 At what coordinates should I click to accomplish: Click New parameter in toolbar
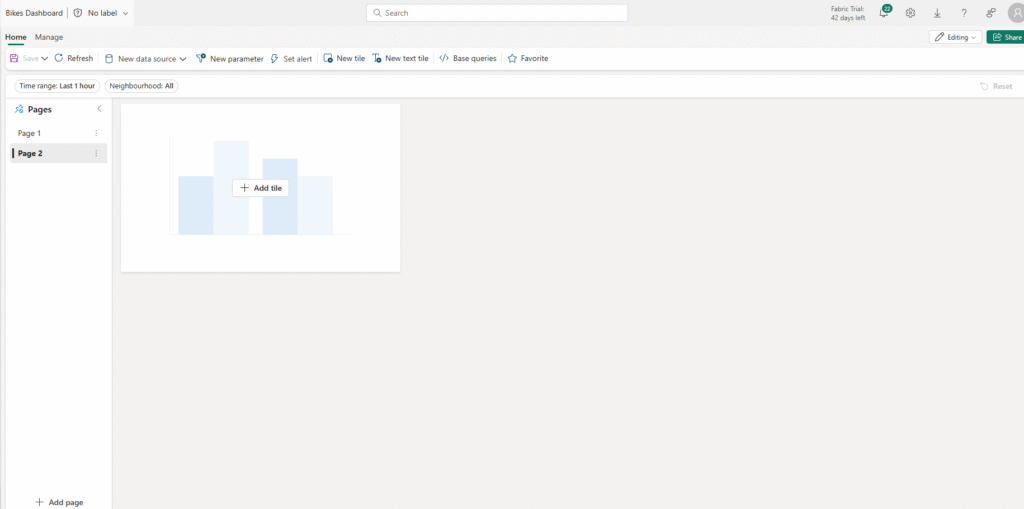229,59
